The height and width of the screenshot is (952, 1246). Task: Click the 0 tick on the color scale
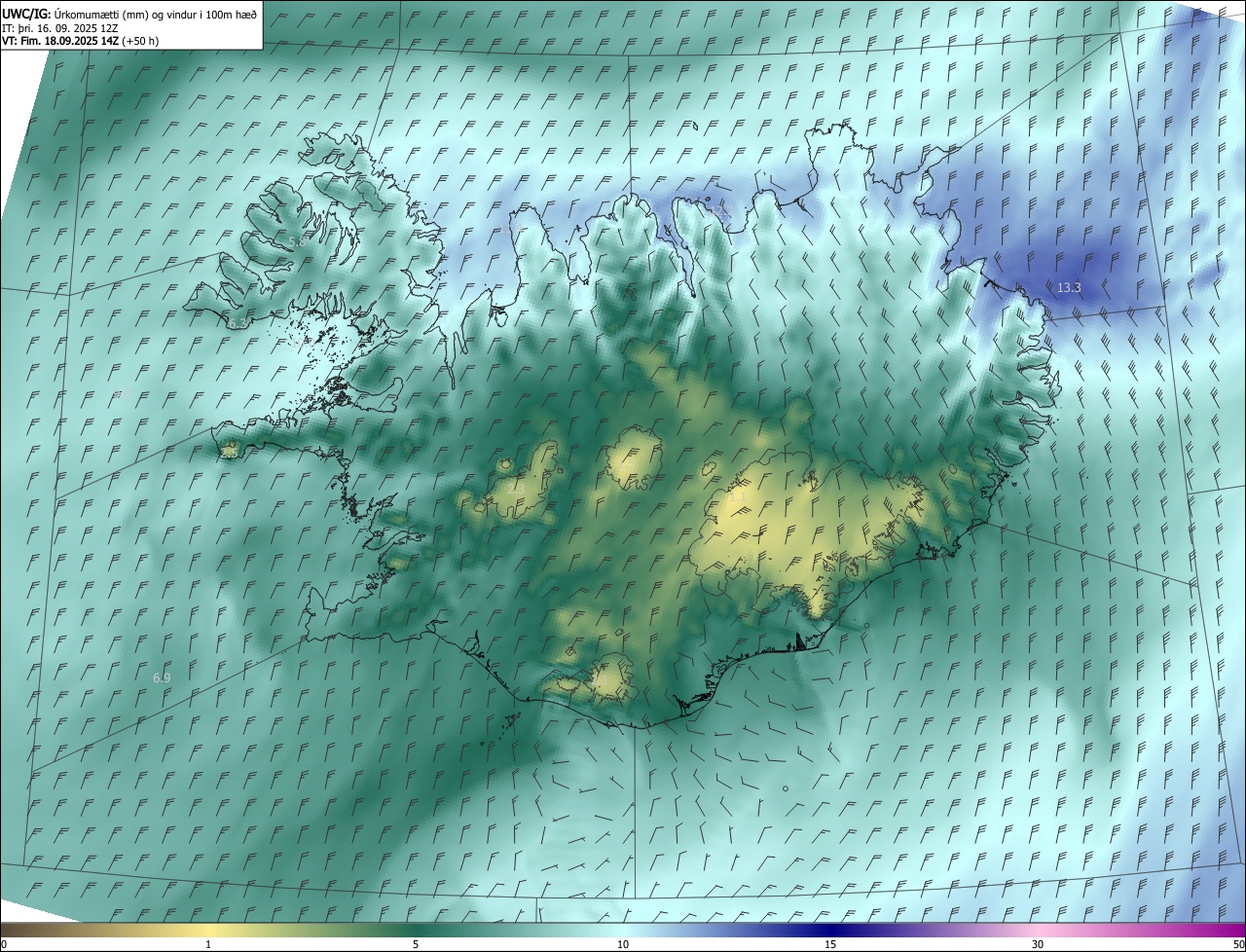click(4, 944)
